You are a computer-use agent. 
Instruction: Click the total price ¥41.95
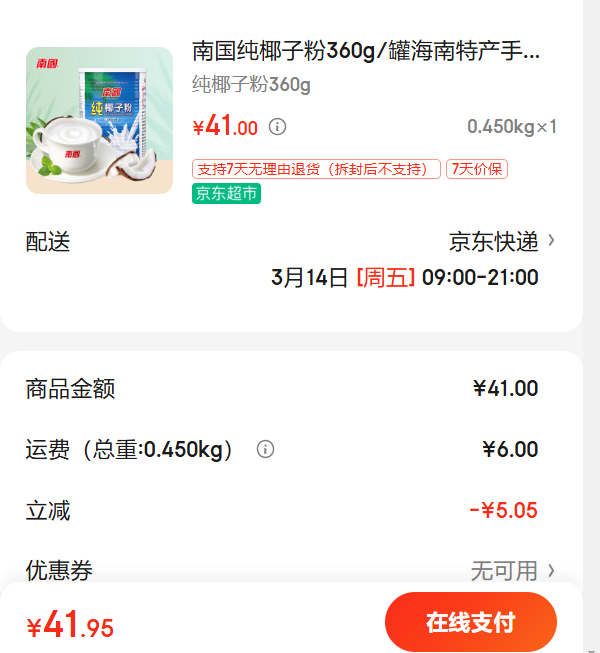click(70, 625)
